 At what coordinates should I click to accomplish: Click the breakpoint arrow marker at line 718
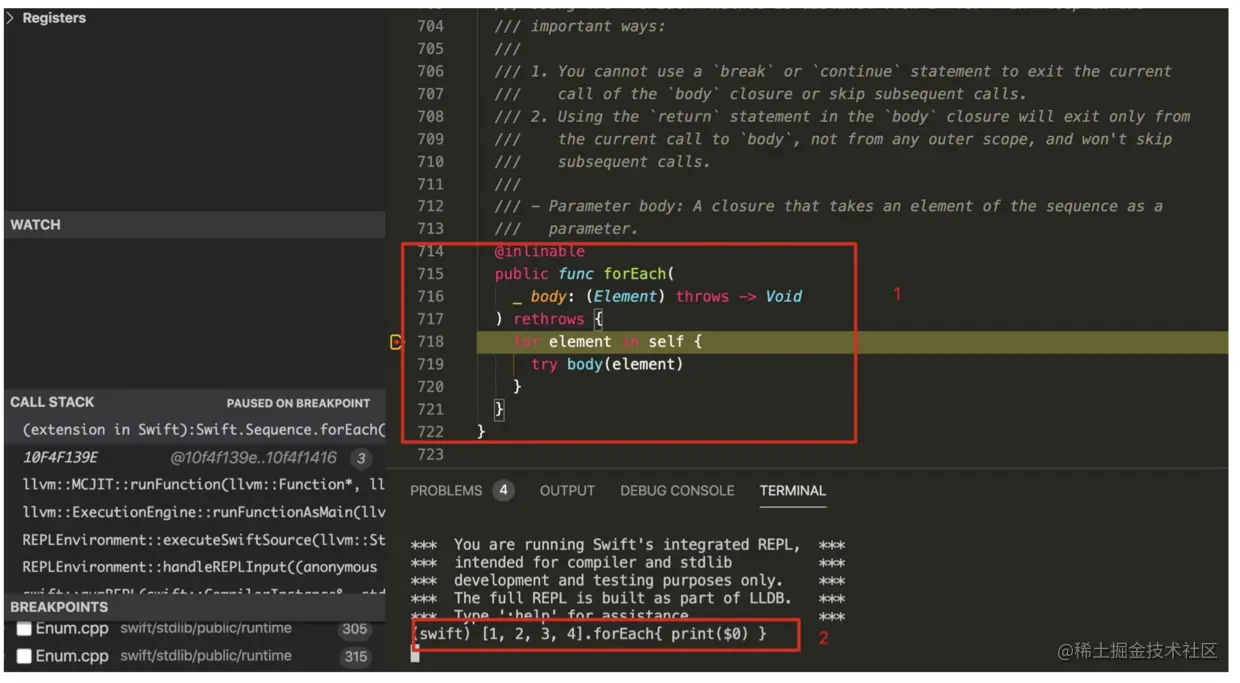tap(396, 342)
